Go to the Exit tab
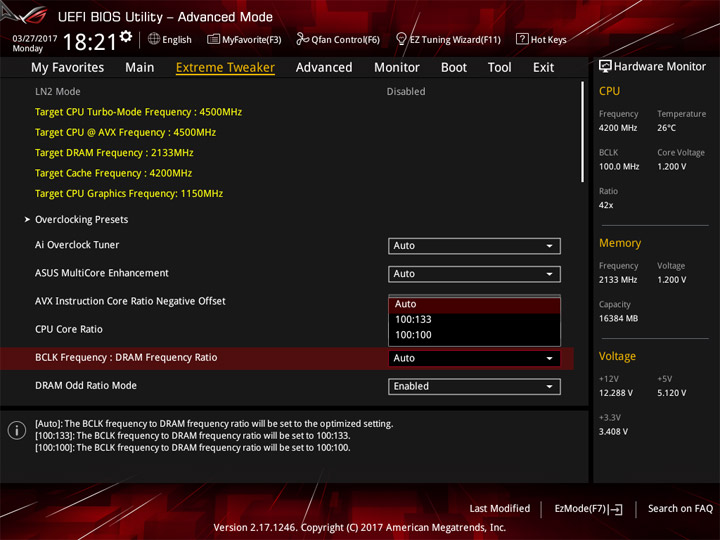Screen dimensions: 720x540 pyautogui.click(x=543, y=68)
